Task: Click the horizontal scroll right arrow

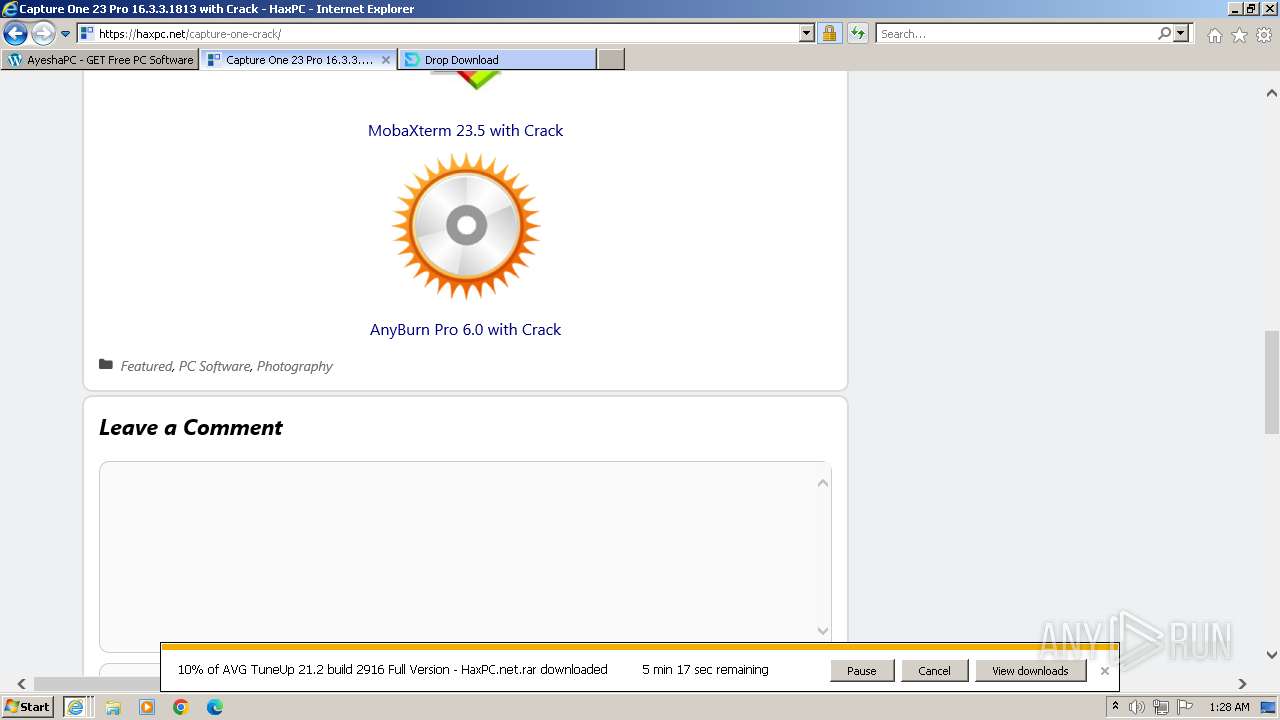Action: pyautogui.click(x=1242, y=684)
